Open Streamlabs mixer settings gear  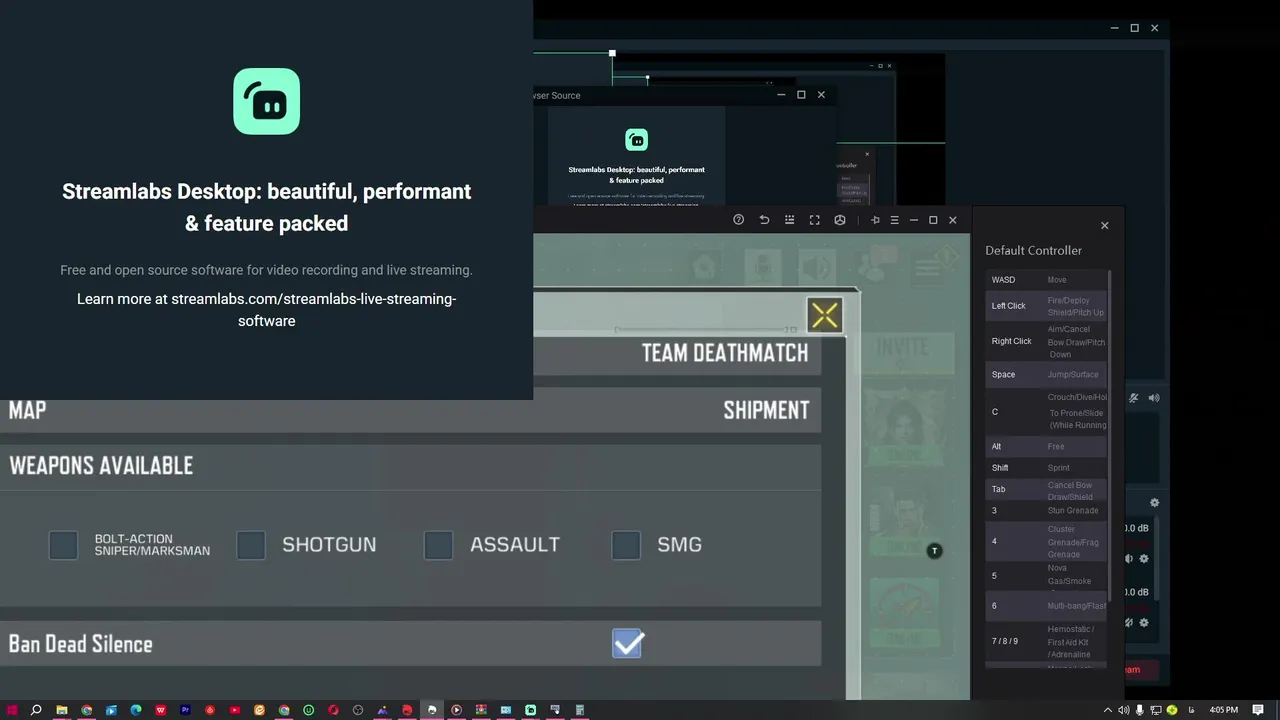pyautogui.click(x=1154, y=503)
